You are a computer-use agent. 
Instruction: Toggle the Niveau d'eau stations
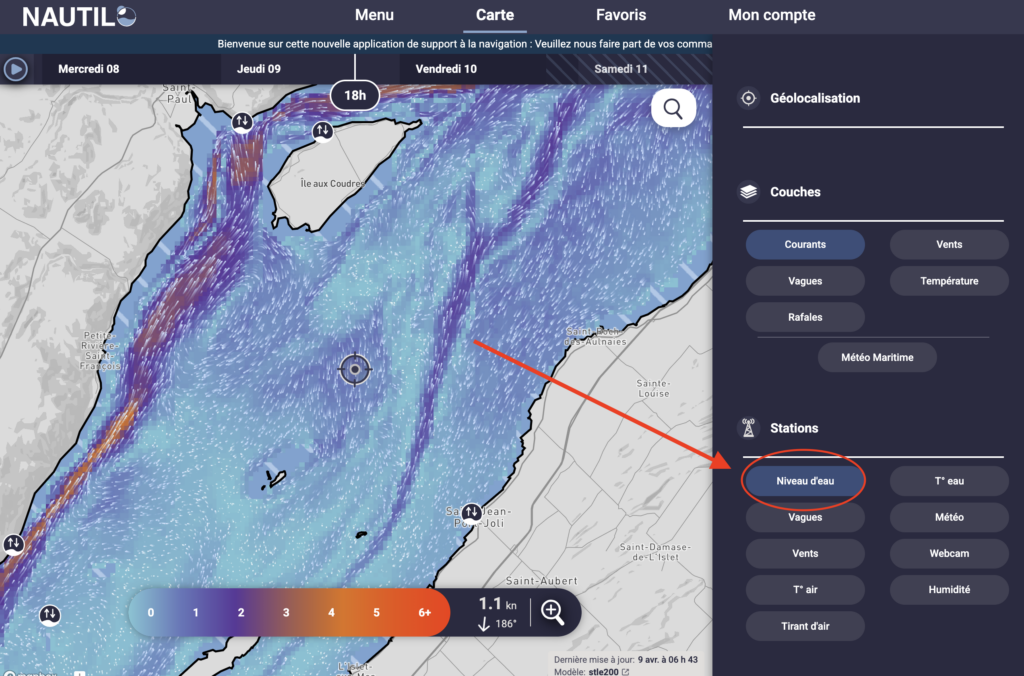coord(805,481)
